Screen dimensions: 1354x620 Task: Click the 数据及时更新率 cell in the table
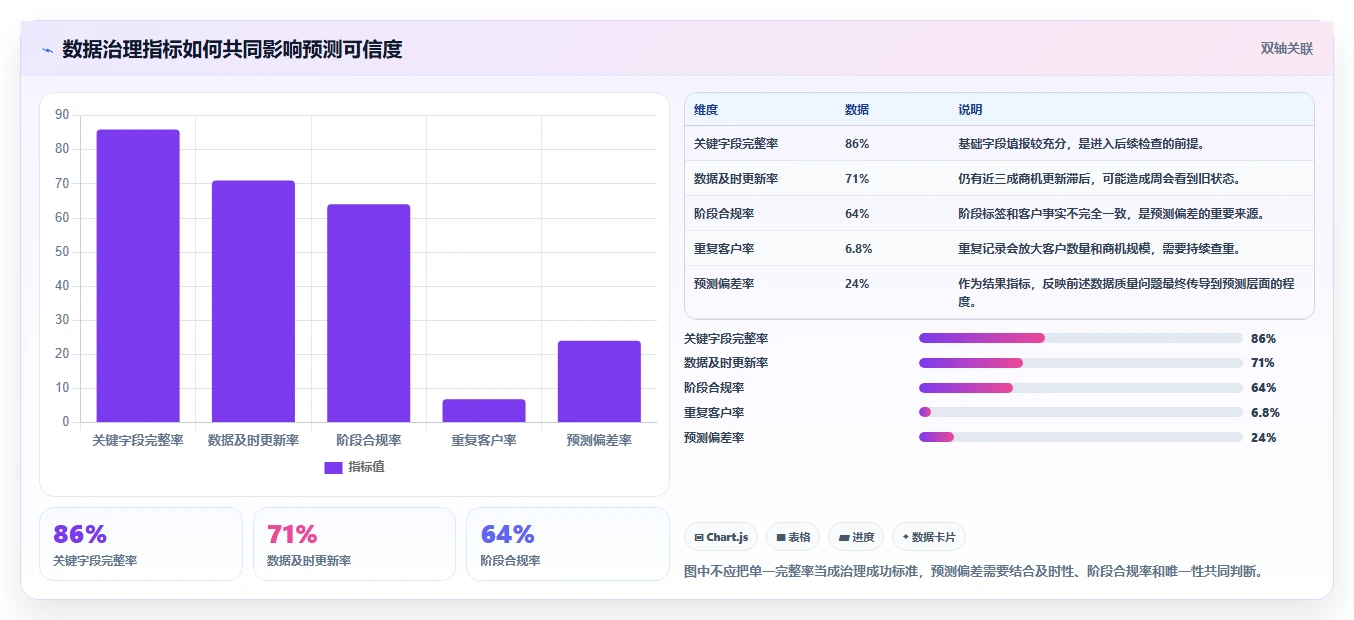pos(736,179)
